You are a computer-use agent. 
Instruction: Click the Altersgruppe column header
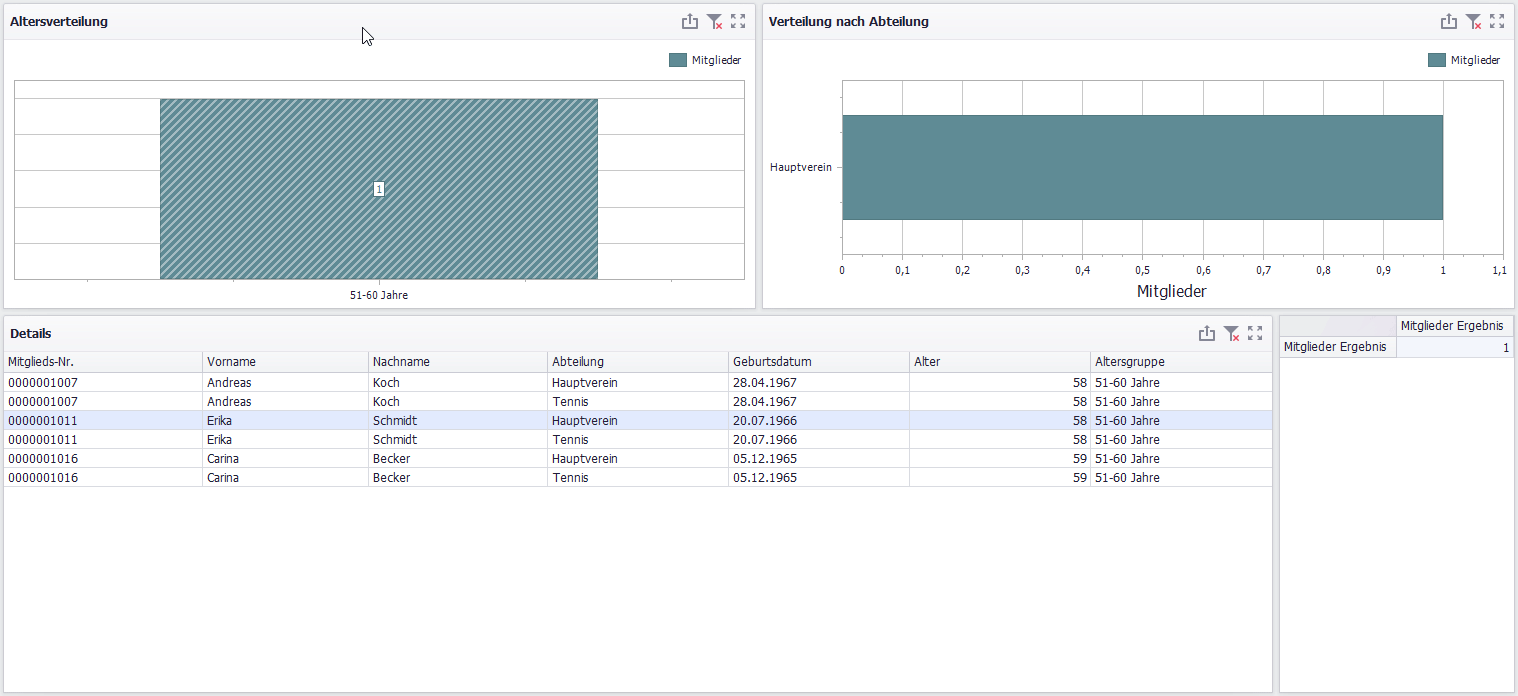point(1180,362)
